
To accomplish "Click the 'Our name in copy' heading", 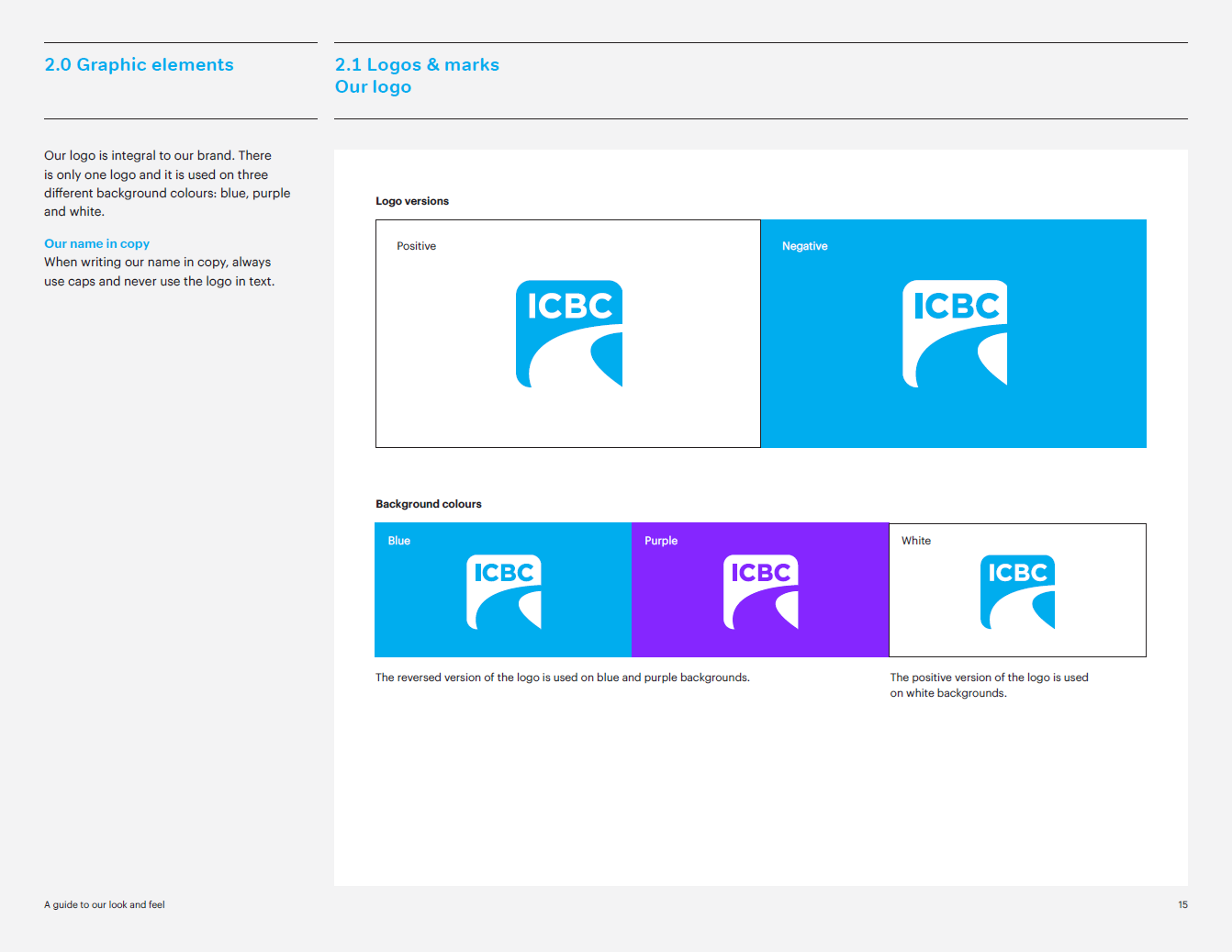I will [96, 243].
